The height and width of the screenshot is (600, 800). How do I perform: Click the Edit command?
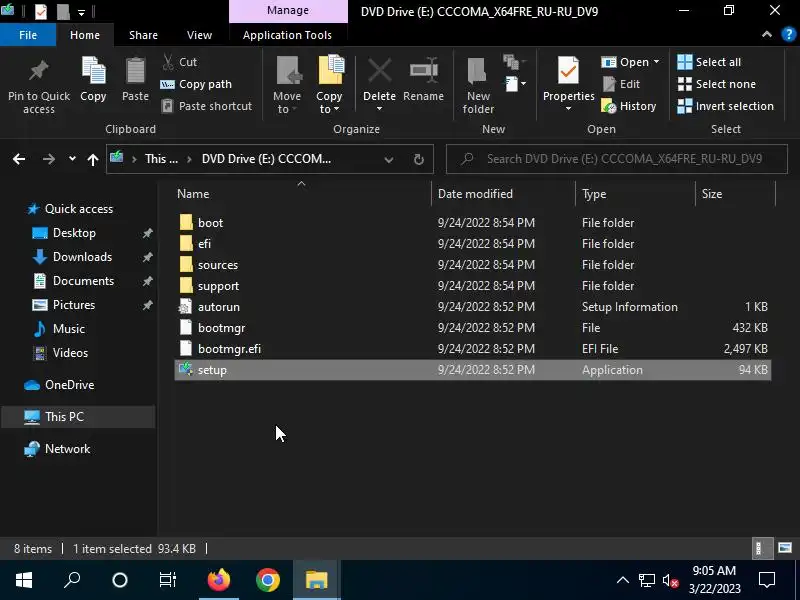[x=621, y=84]
